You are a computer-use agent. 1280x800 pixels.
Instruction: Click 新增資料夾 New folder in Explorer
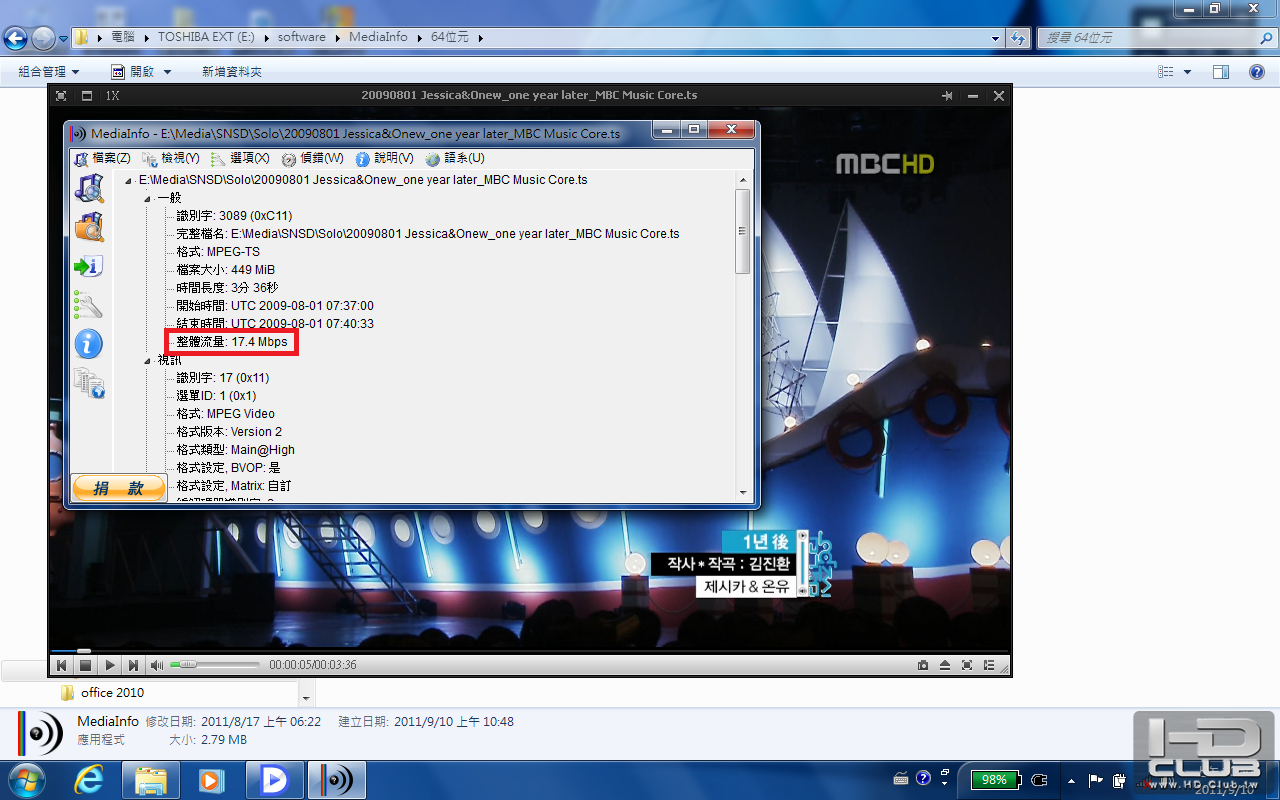click(232, 72)
